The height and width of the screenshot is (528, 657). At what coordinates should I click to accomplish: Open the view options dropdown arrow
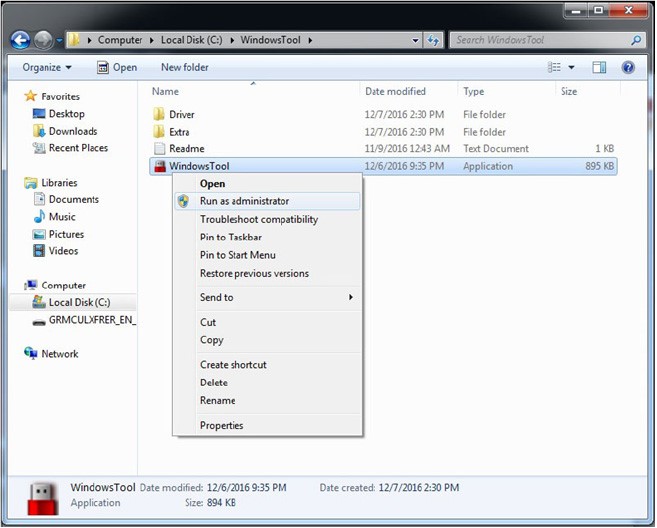click(571, 67)
